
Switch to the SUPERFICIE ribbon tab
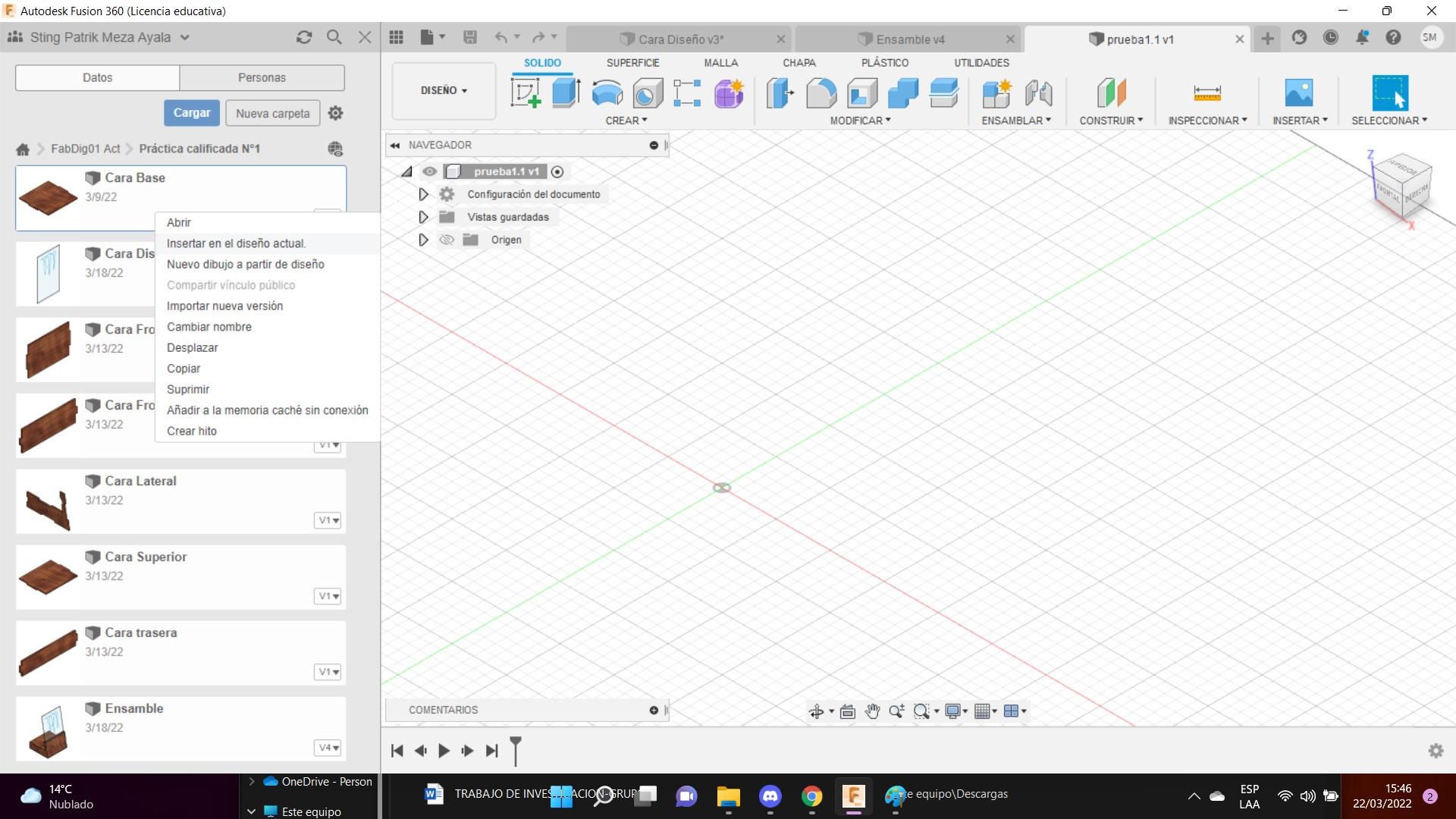632,63
